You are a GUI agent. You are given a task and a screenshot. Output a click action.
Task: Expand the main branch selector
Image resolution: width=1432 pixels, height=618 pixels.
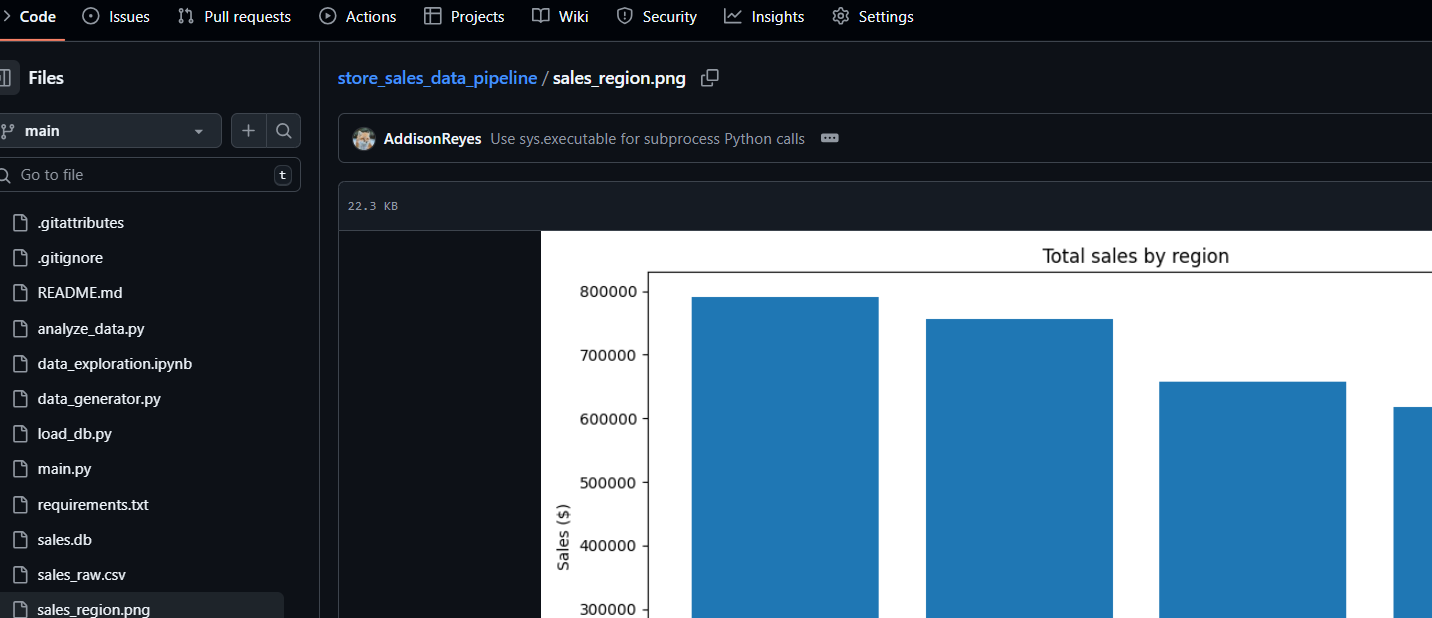(x=110, y=130)
